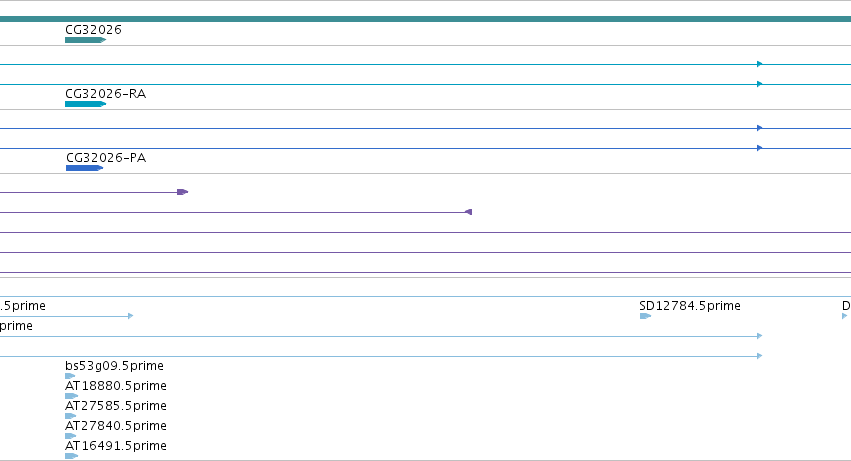Open the SD12784.5prime EST label
The width and height of the screenshot is (851, 461).
point(690,306)
